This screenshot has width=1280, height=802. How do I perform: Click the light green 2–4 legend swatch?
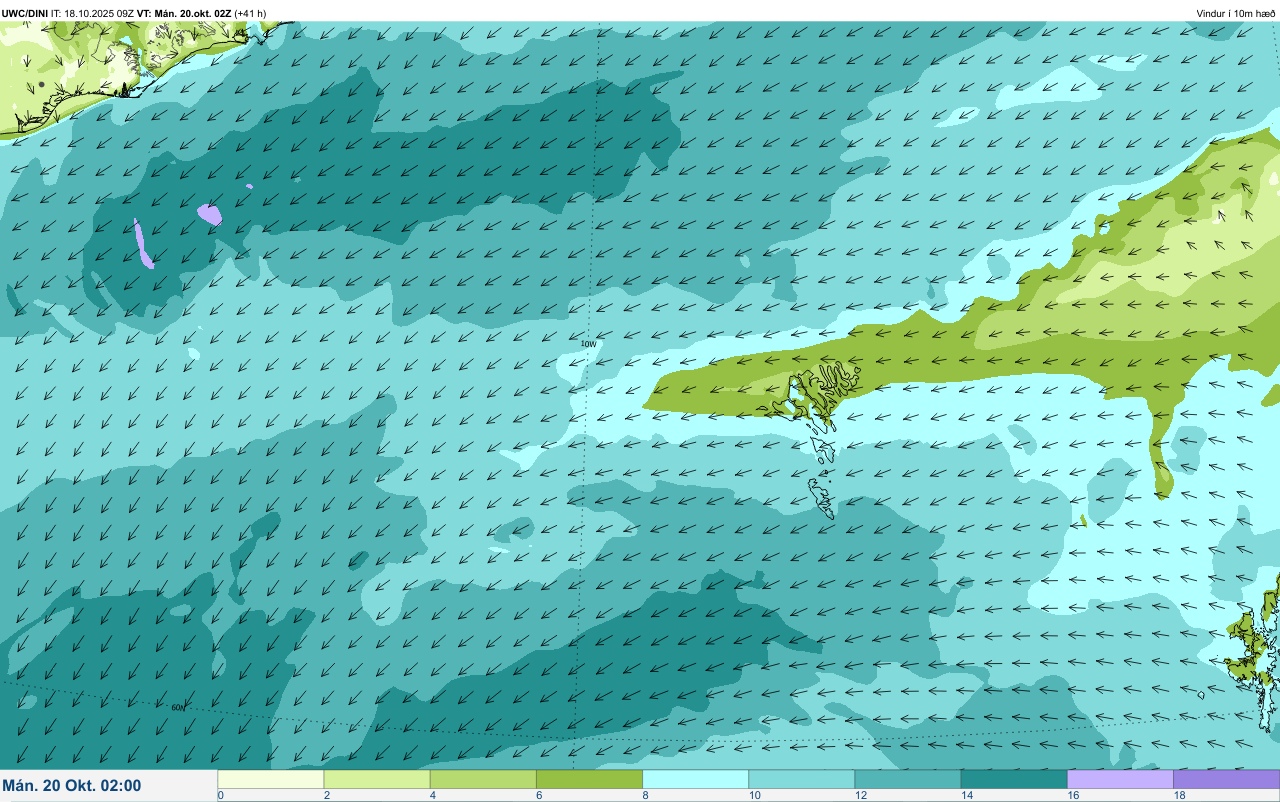click(x=377, y=779)
